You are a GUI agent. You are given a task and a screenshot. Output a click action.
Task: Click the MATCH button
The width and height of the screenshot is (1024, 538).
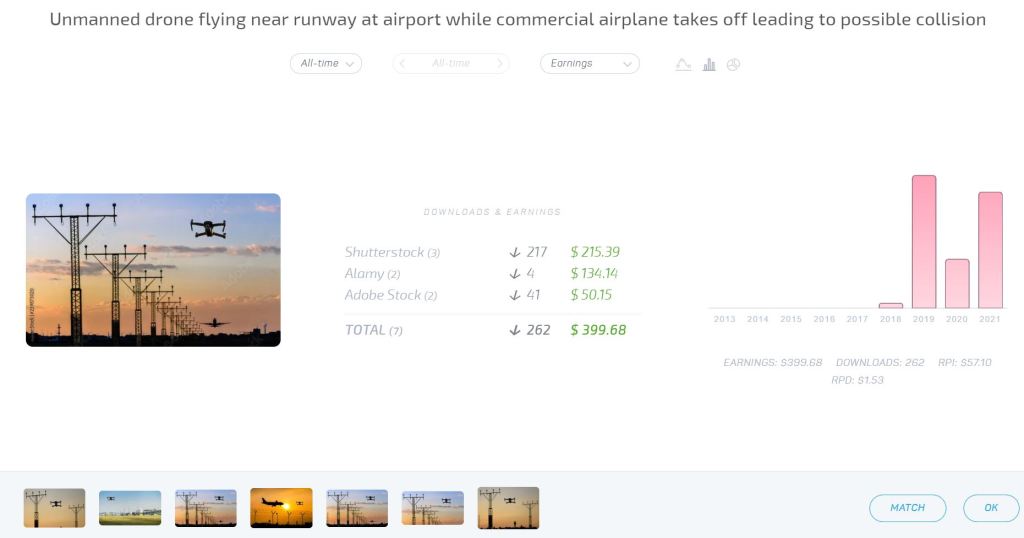click(x=907, y=508)
